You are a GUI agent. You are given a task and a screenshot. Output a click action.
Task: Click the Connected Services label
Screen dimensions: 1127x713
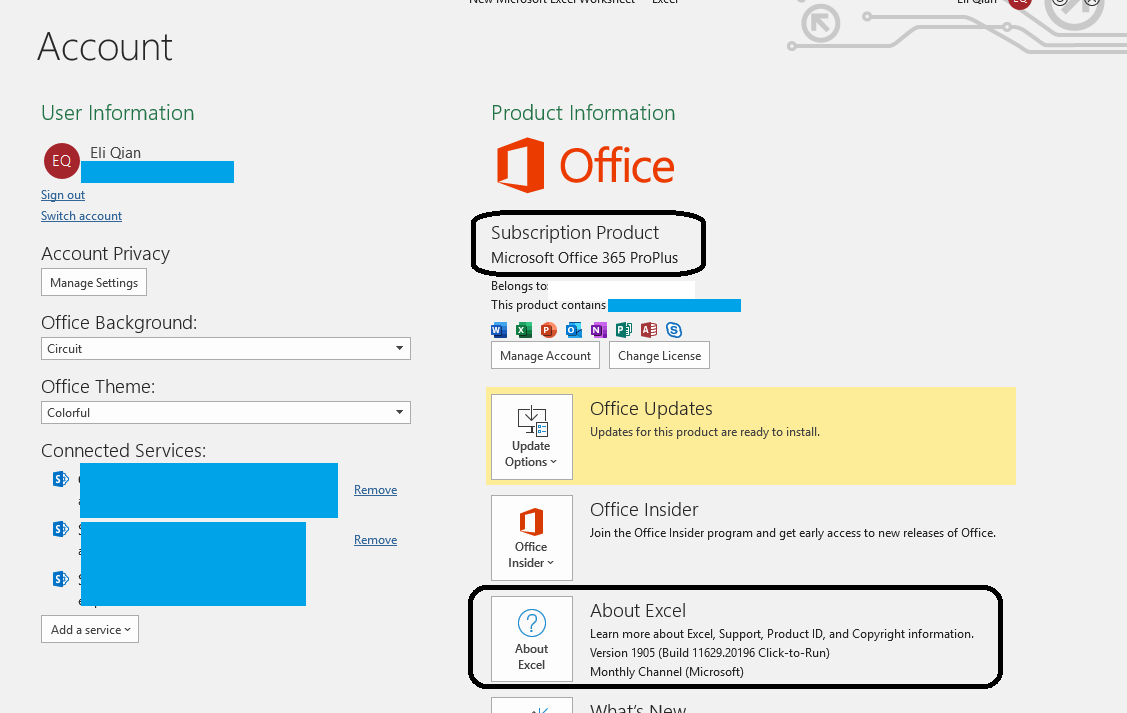(124, 451)
